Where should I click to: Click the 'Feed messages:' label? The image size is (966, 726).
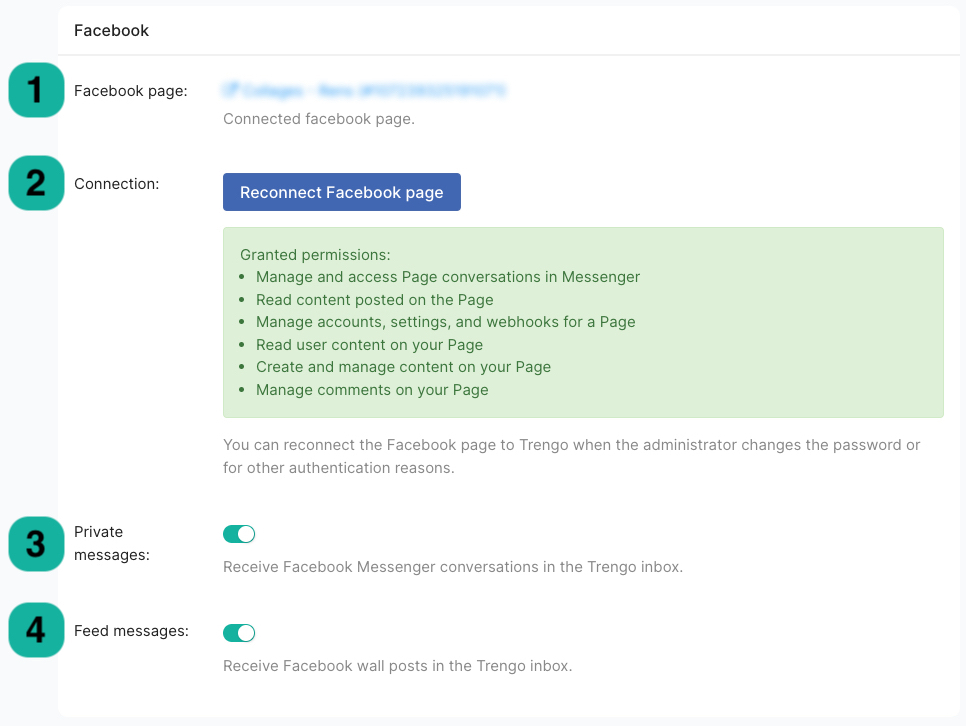(131, 631)
